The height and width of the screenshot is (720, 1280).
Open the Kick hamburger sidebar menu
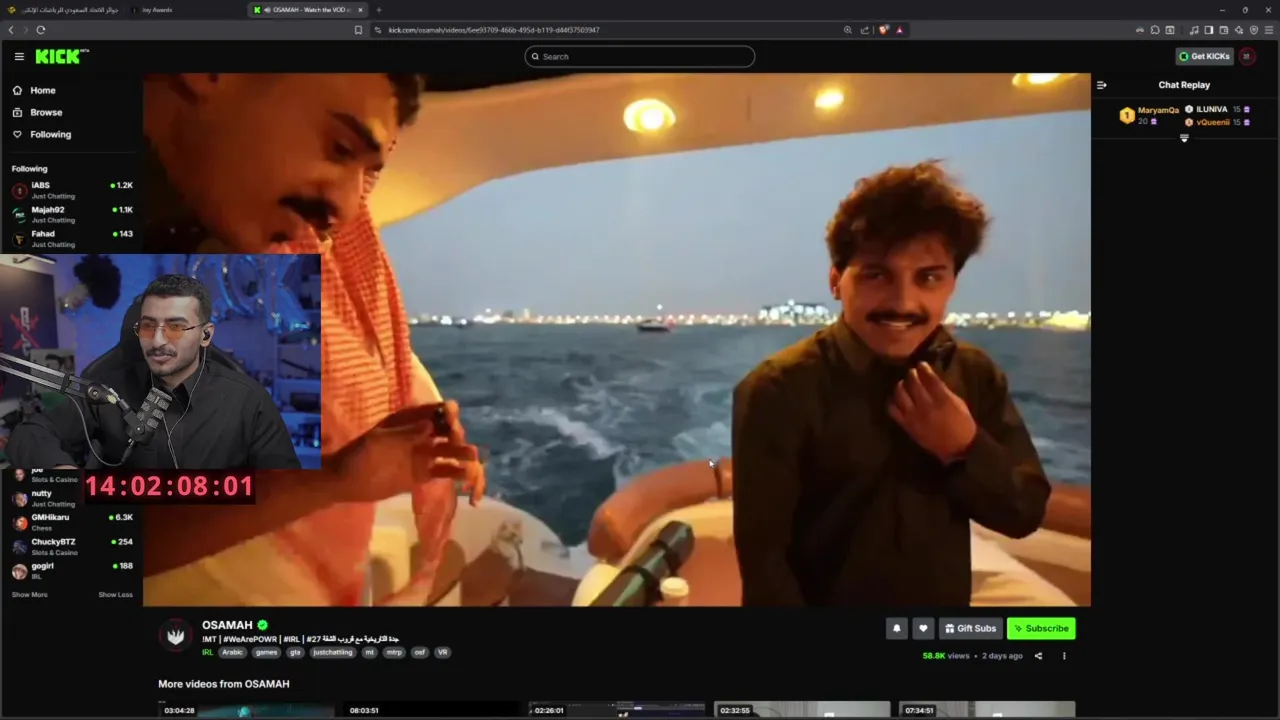(x=19, y=57)
